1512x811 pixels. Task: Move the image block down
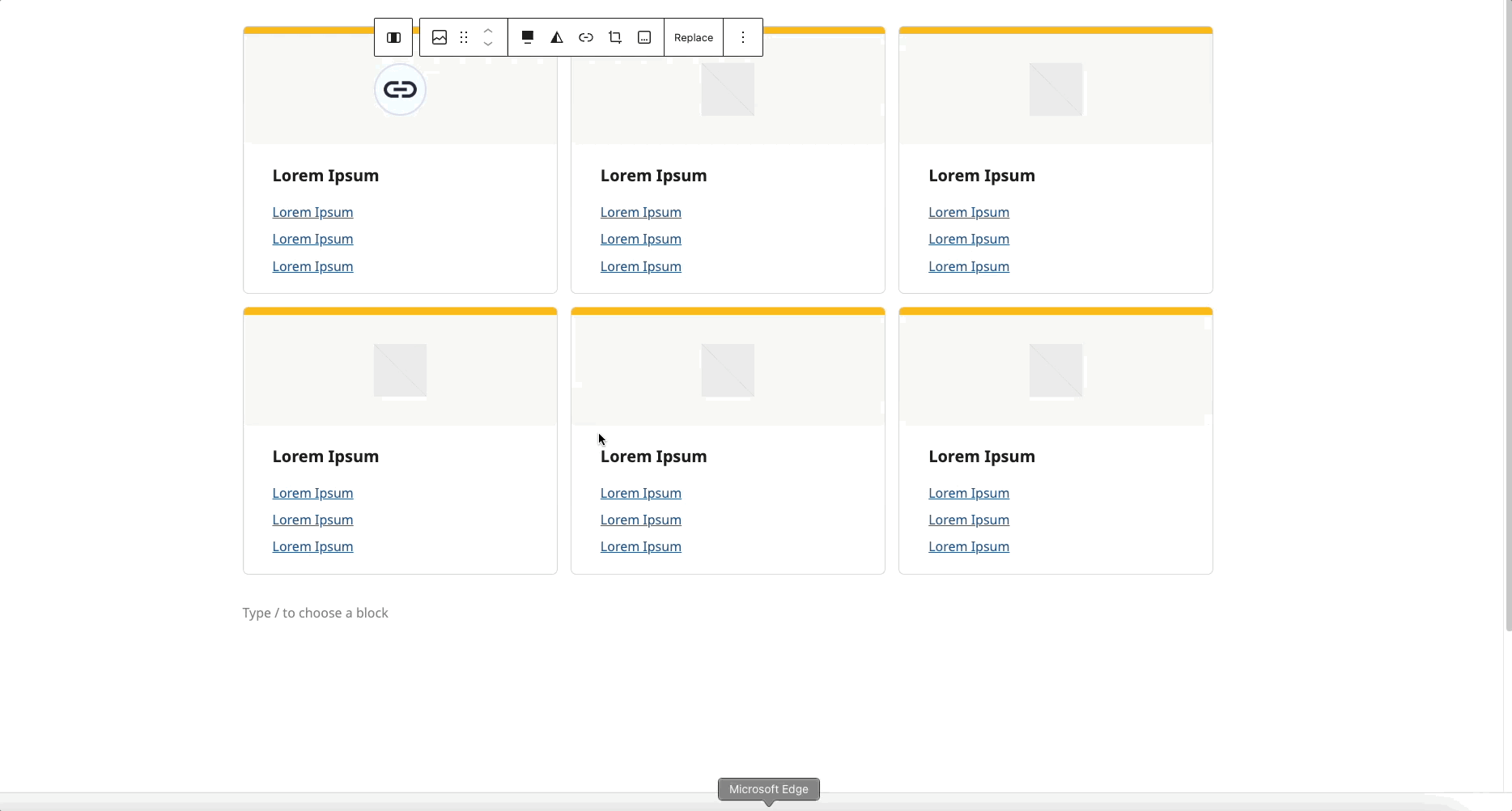click(x=488, y=44)
